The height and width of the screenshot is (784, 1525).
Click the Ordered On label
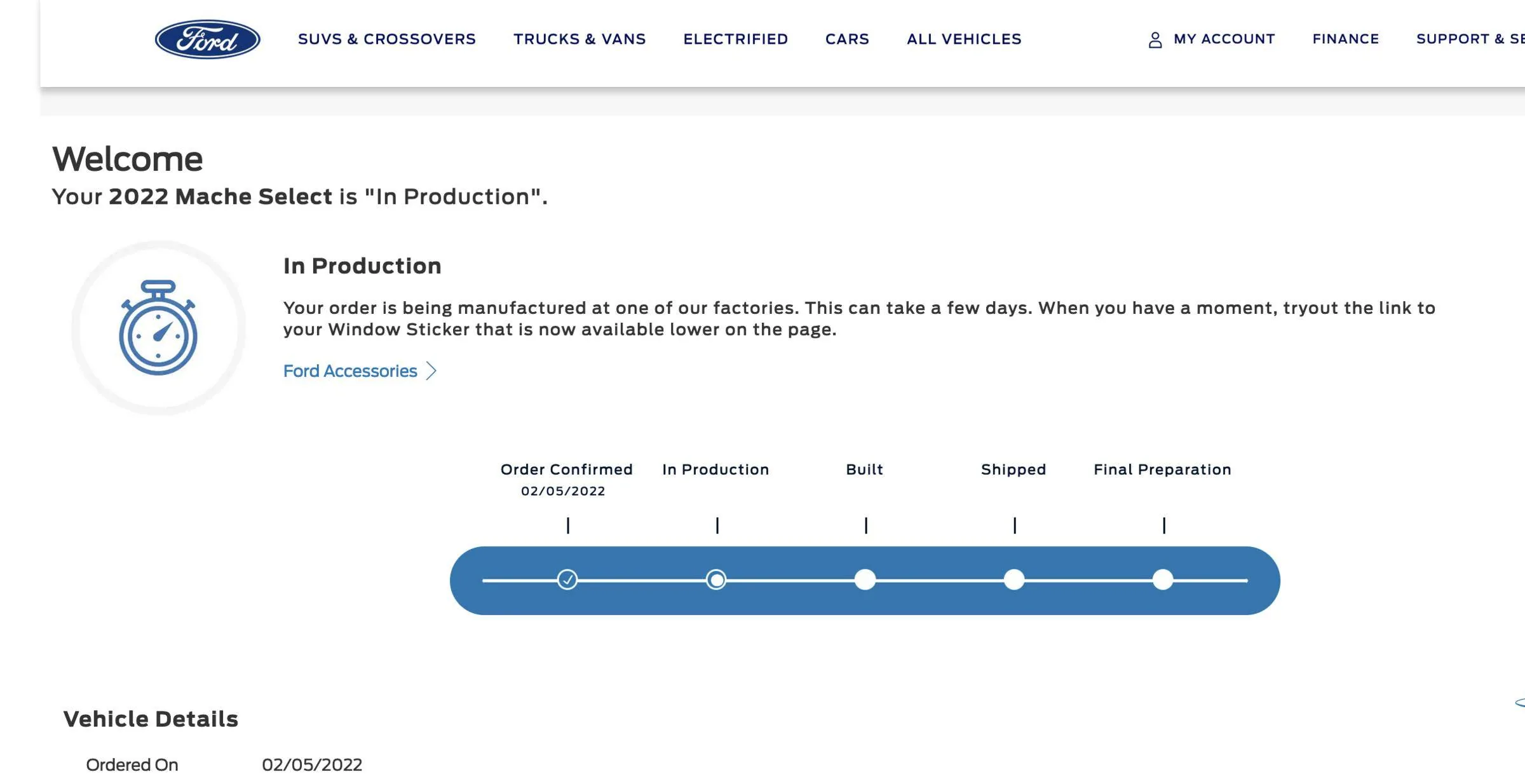pyautogui.click(x=132, y=765)
